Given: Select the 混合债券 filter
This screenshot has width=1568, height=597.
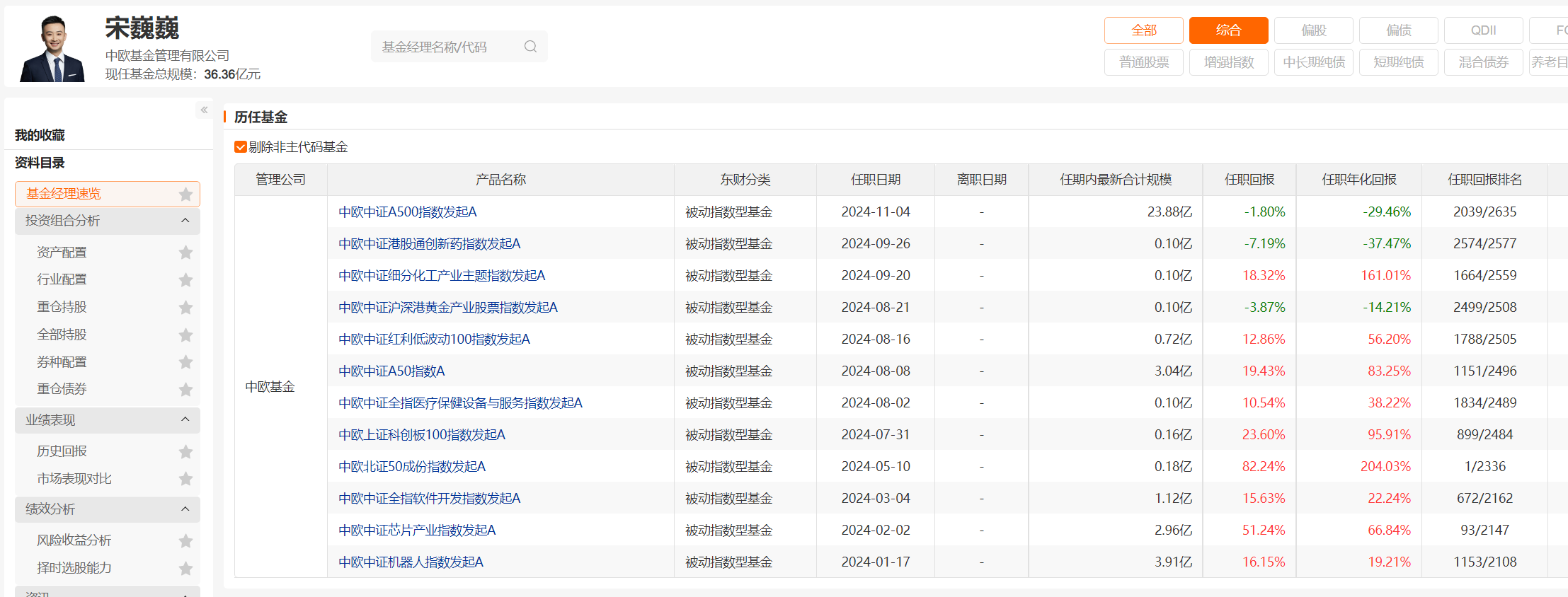Looking at the screenshot, I should 1484,62.
